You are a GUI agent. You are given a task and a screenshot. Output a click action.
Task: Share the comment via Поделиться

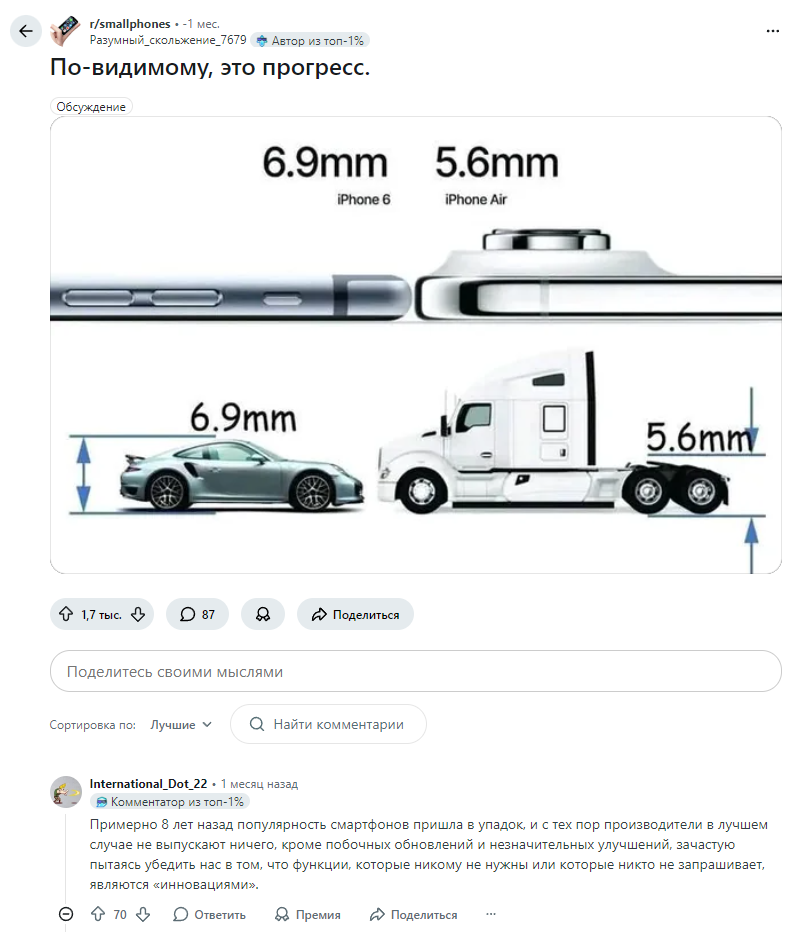[413, 914]
